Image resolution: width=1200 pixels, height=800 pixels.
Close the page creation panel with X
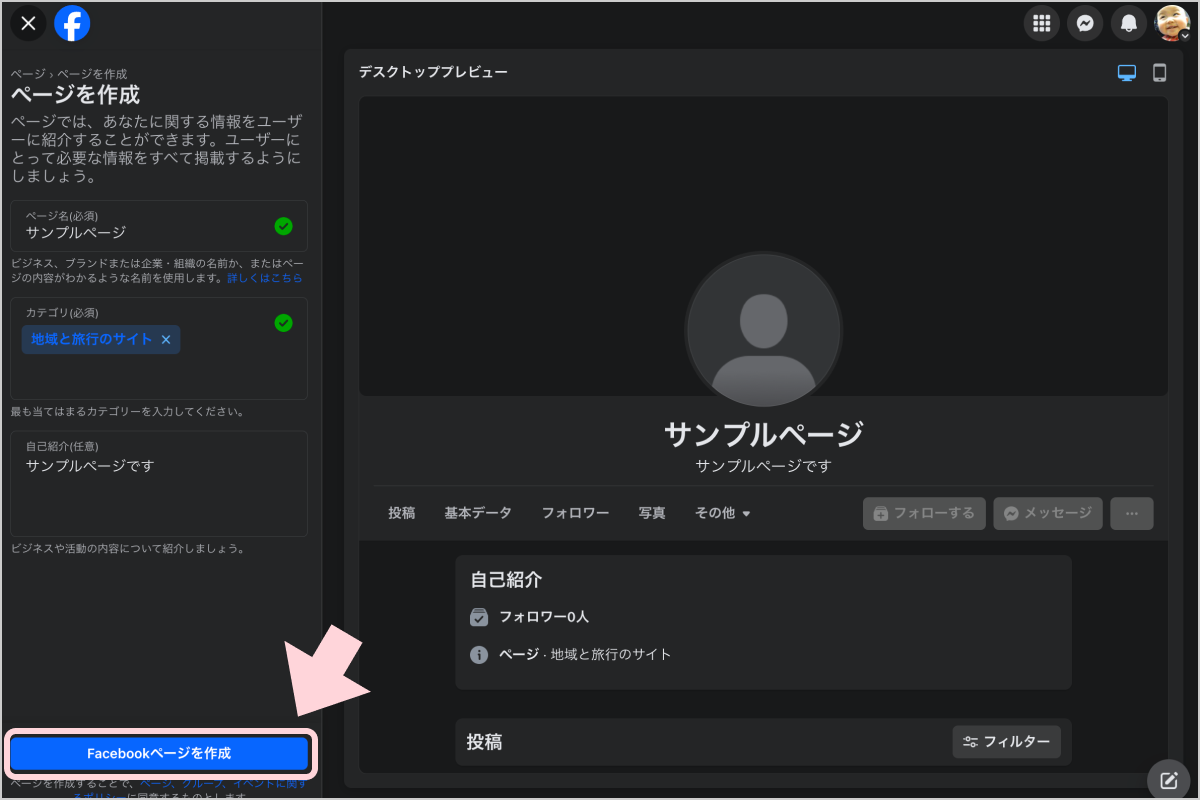click(28, 23)
